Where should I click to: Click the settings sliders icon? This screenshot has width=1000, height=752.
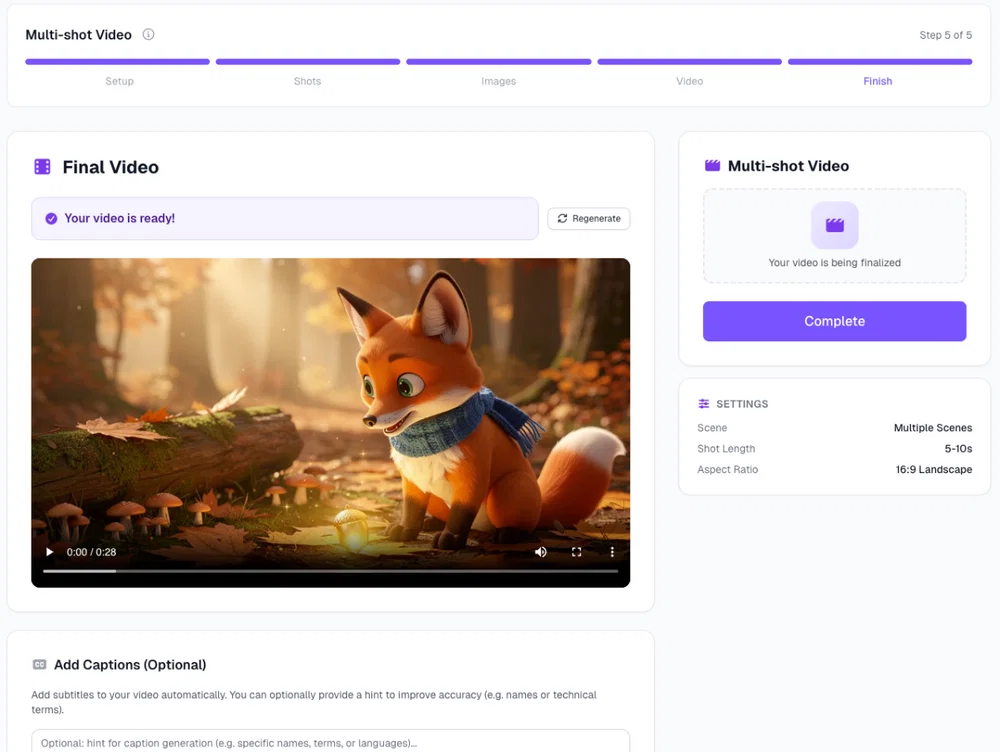click(x=703, y=404)
